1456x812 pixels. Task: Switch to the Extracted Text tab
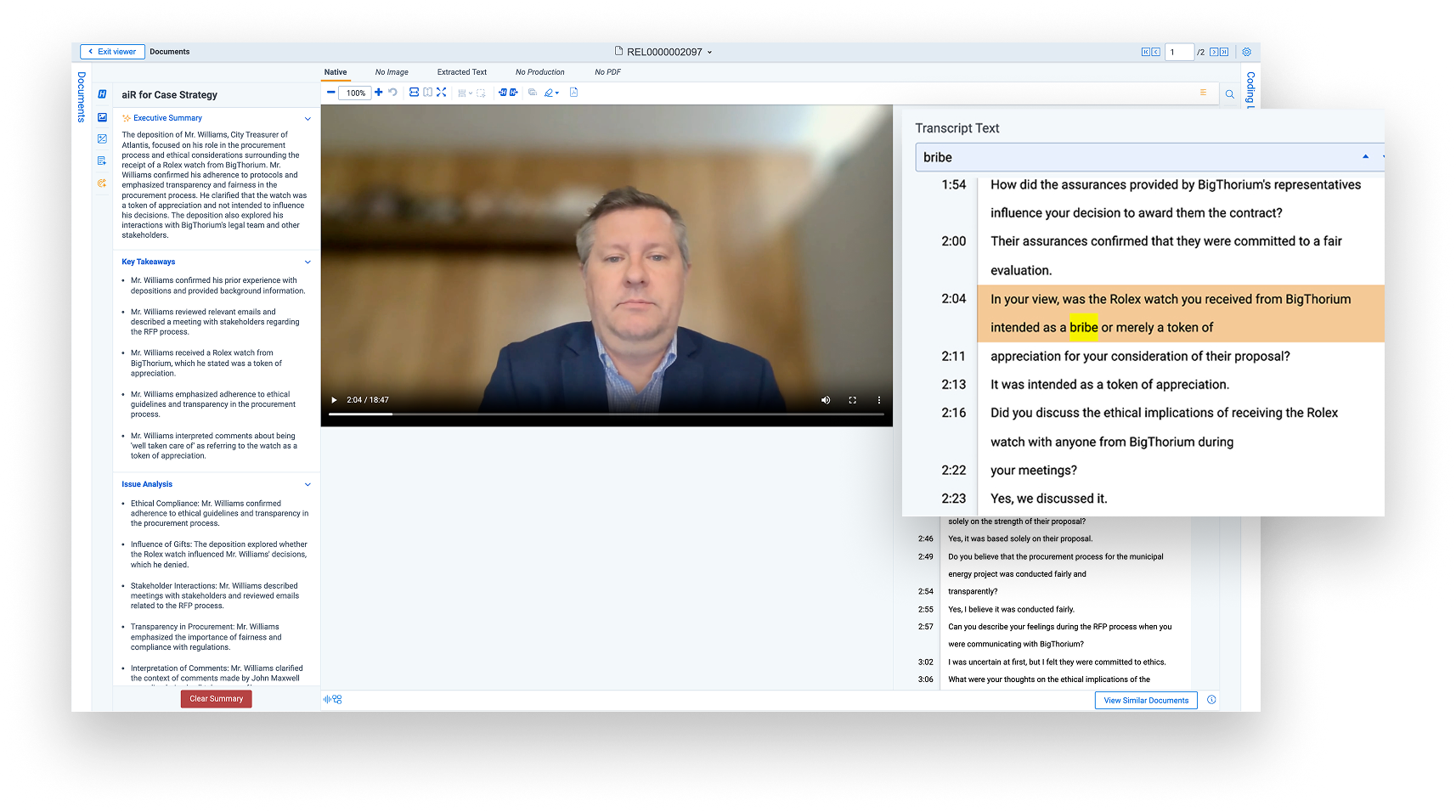click(461, 72)
